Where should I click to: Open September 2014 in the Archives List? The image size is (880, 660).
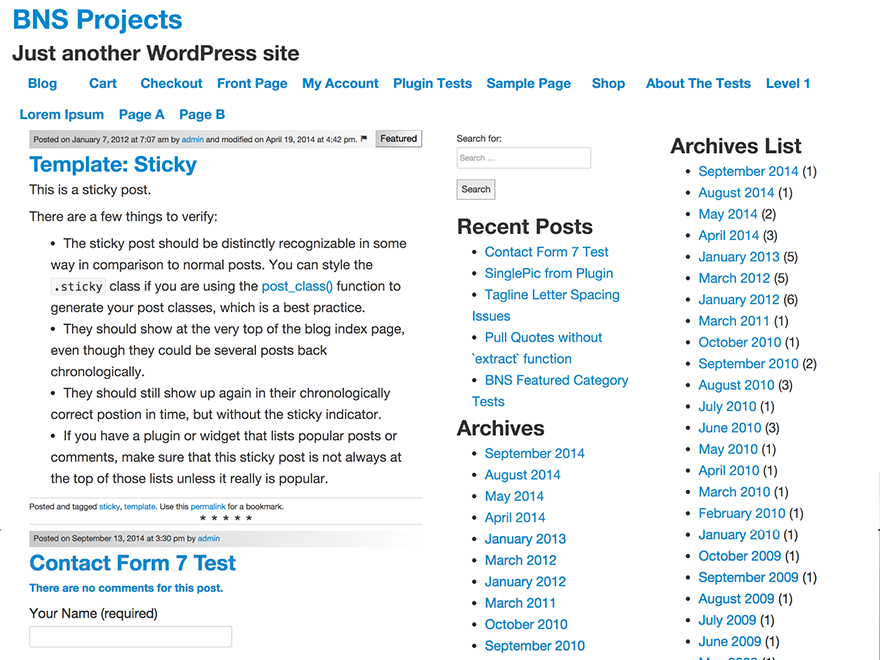tap(748, 171)
